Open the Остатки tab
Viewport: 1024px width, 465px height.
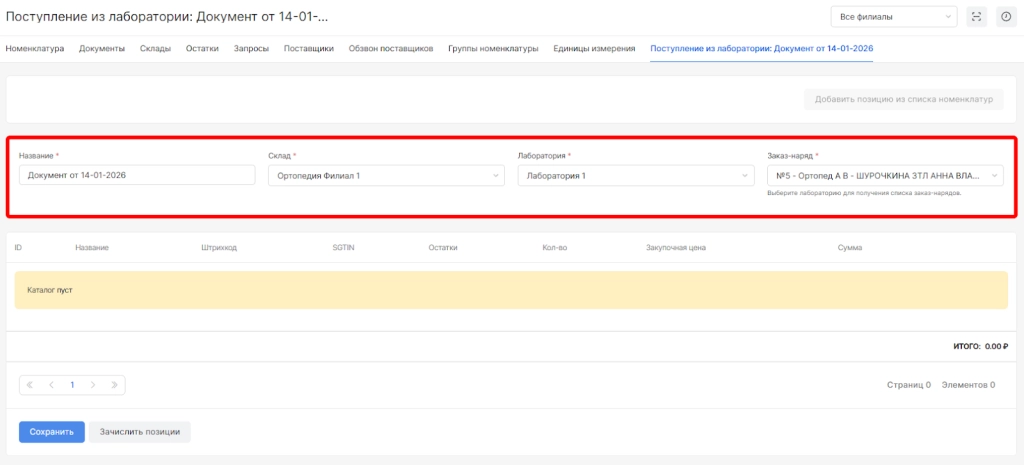pos(202,48)
